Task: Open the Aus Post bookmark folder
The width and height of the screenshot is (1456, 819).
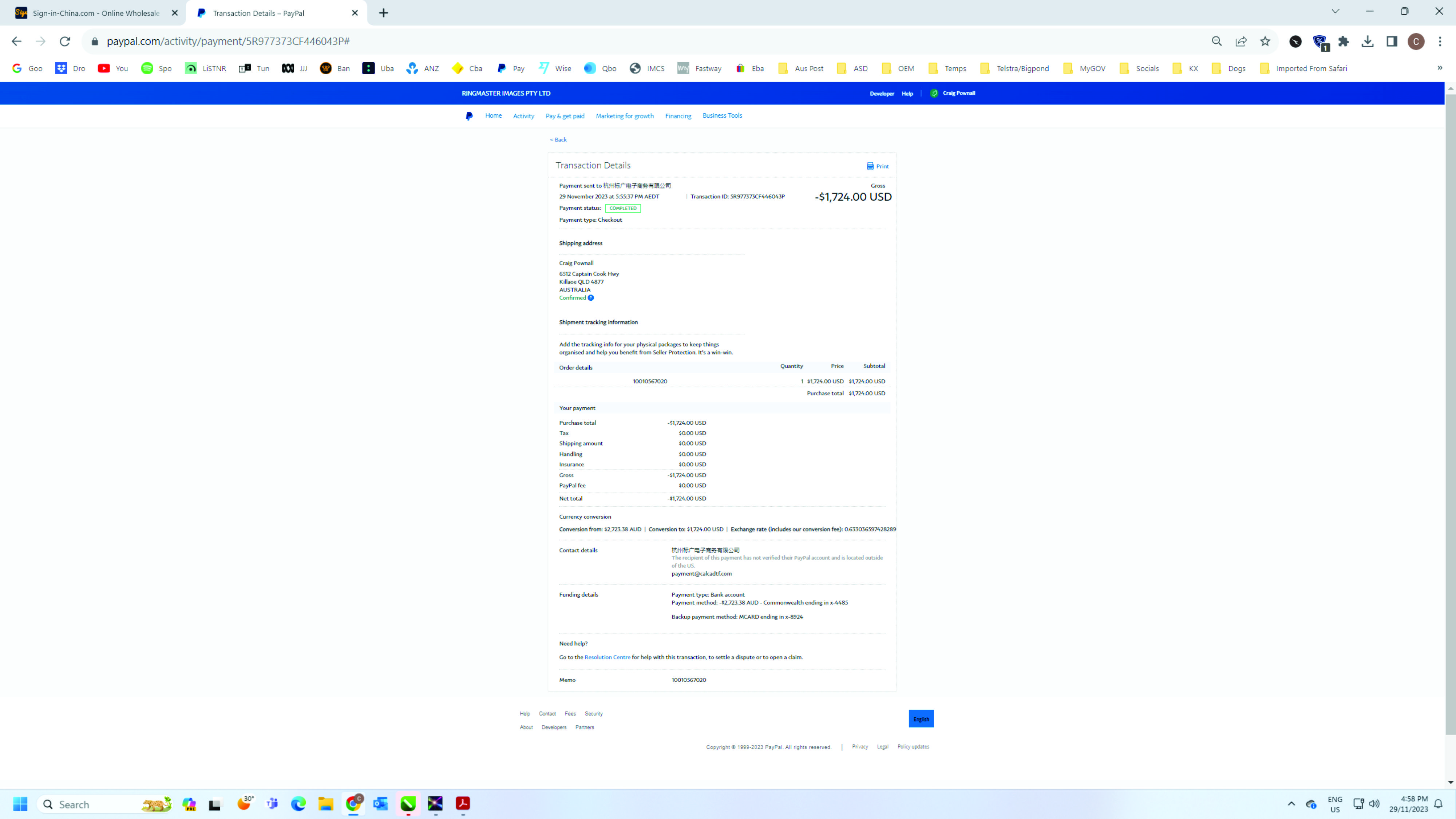Action: (x=801, y=68)
